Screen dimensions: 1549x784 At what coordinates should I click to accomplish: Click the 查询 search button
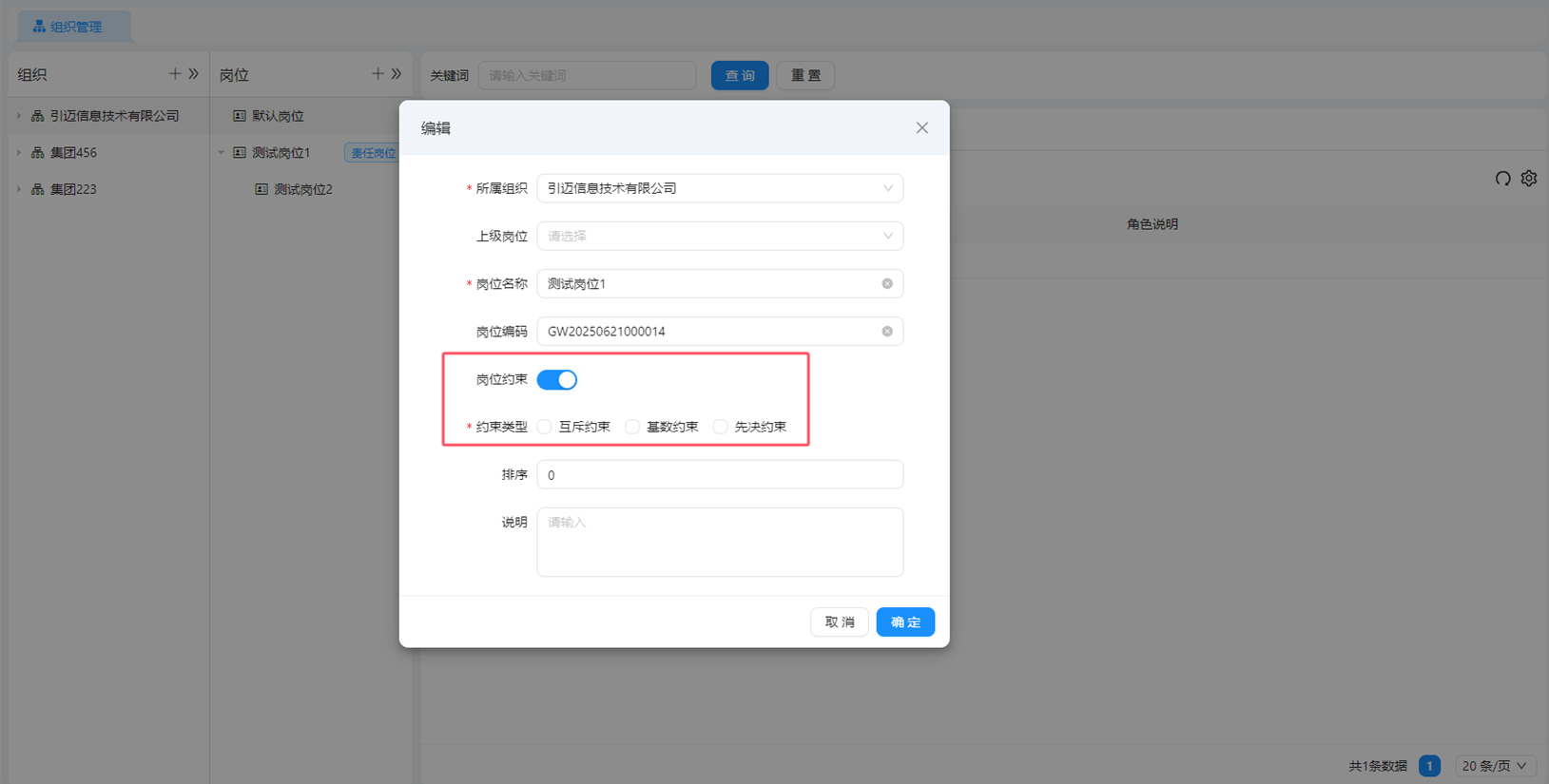(x=740, y=76)
